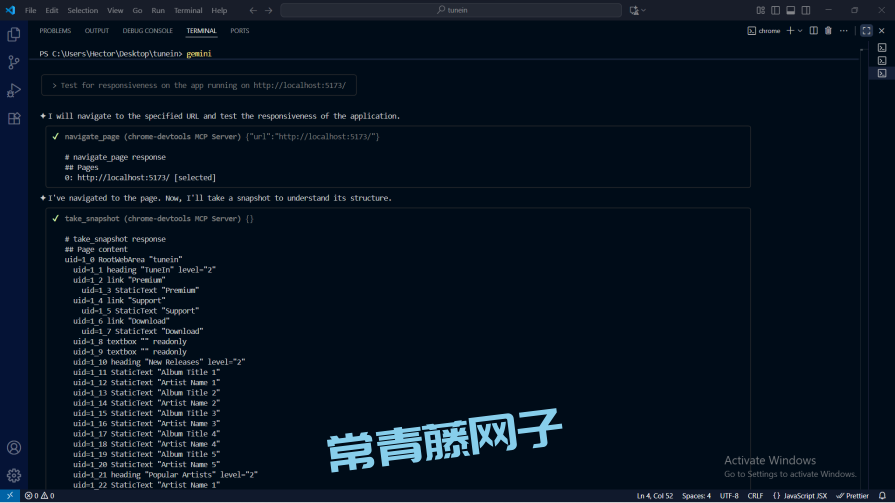Switch to the Debug Console tab
The height and width of the screenshot is (503, 895).
click(147, 31)
